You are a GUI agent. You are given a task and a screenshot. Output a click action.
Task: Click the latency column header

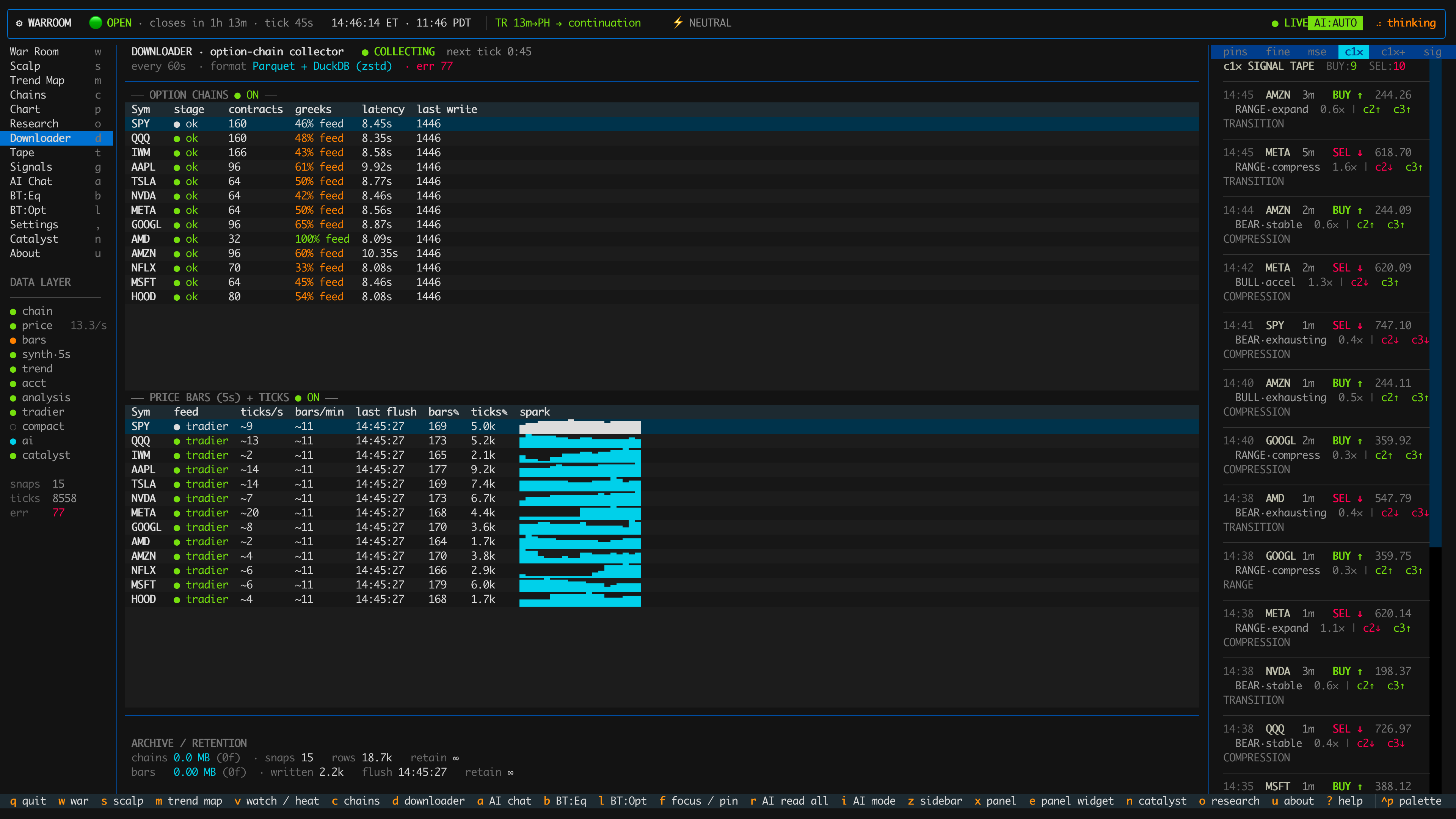click(383, 110)
